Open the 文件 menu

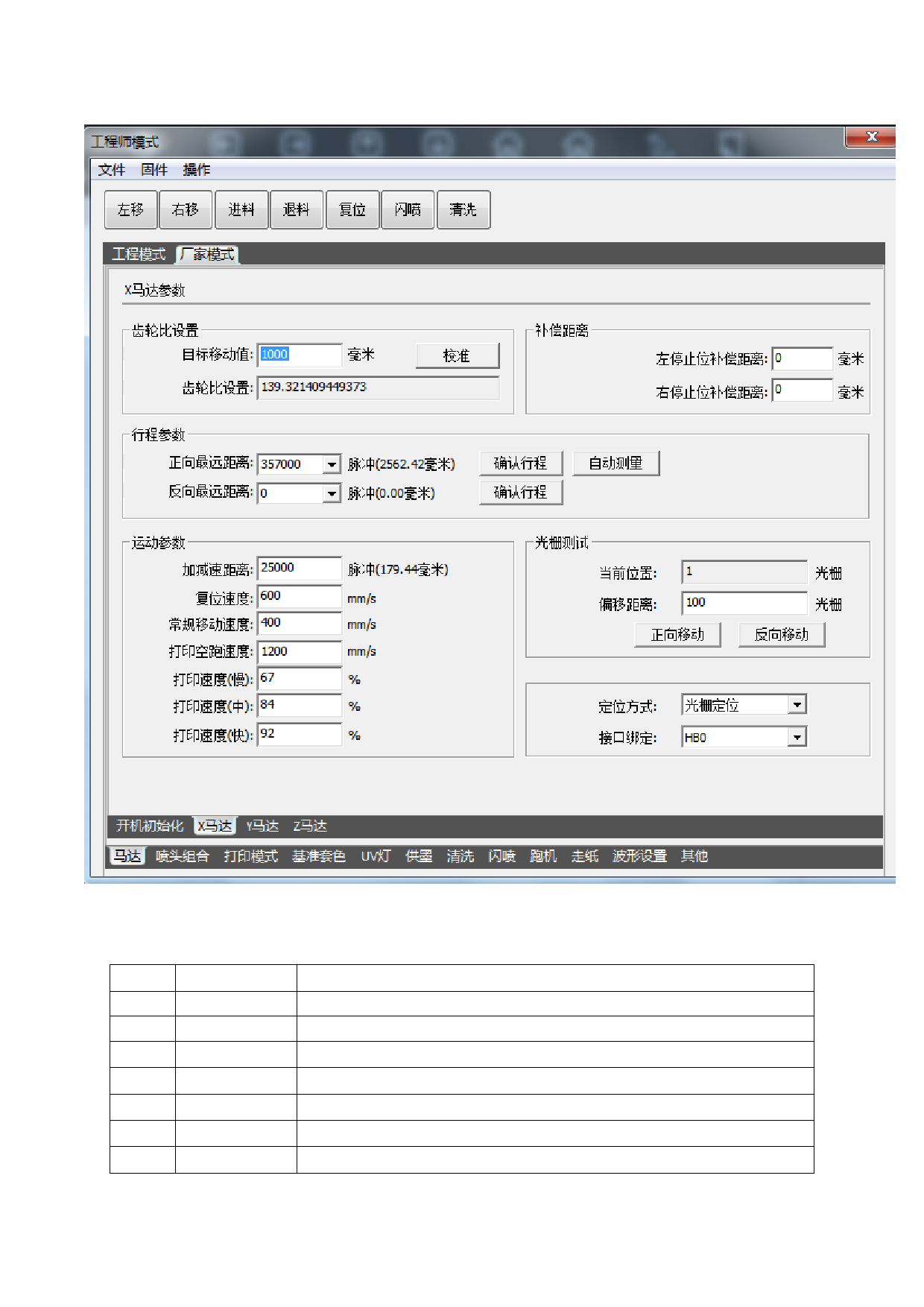pos(112,170)
